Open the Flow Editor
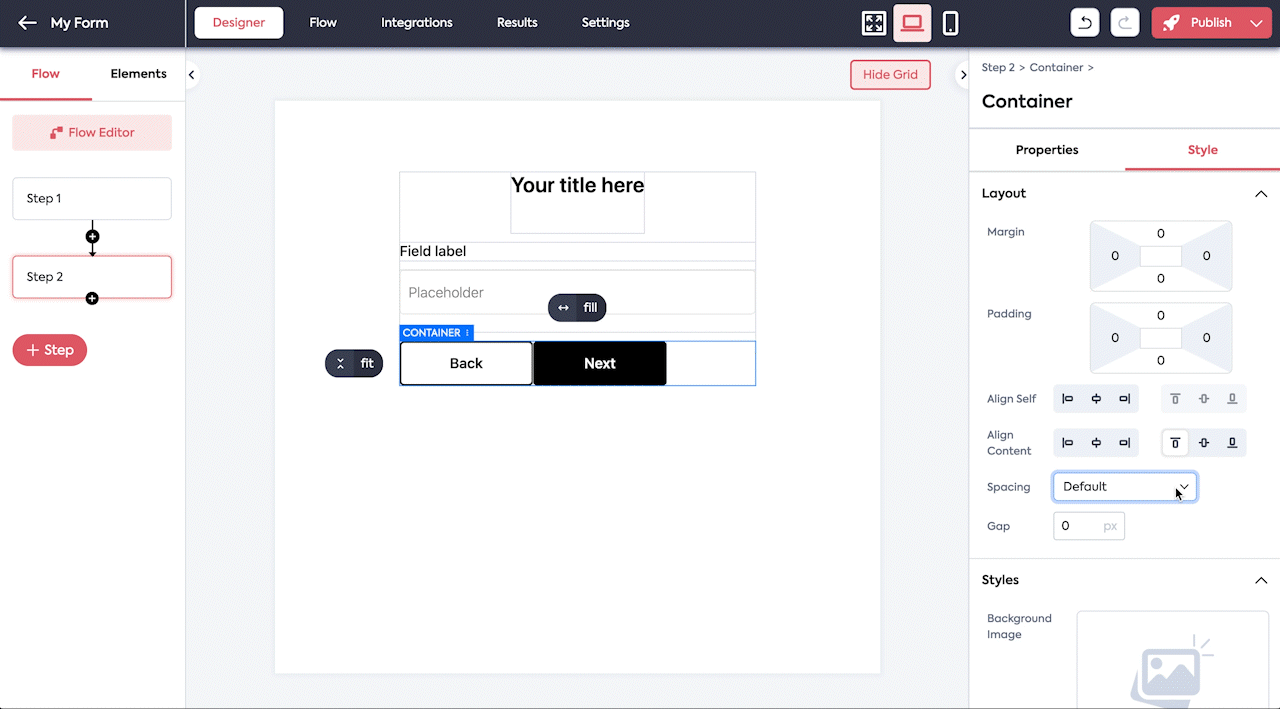The image size is (1280, 709). [x=92, y=133]
